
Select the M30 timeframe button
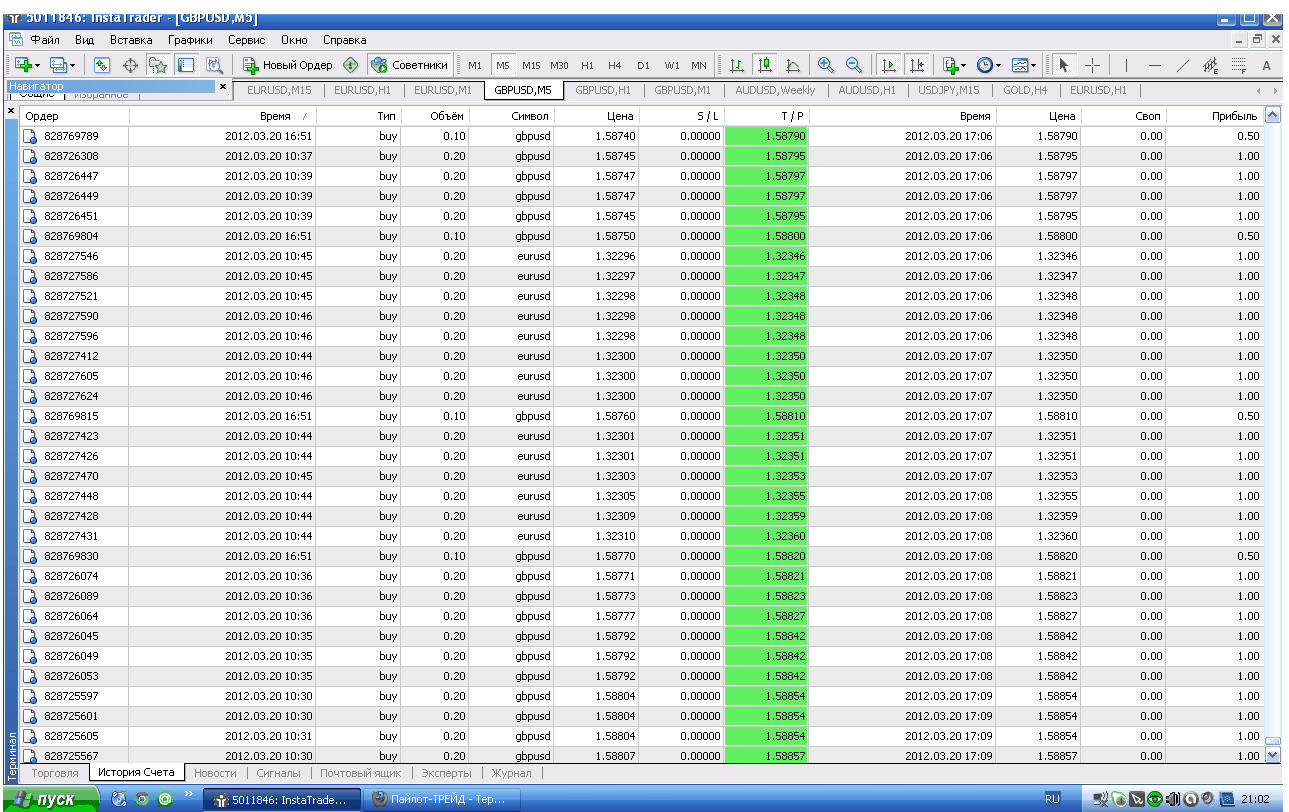click(559, 65)
